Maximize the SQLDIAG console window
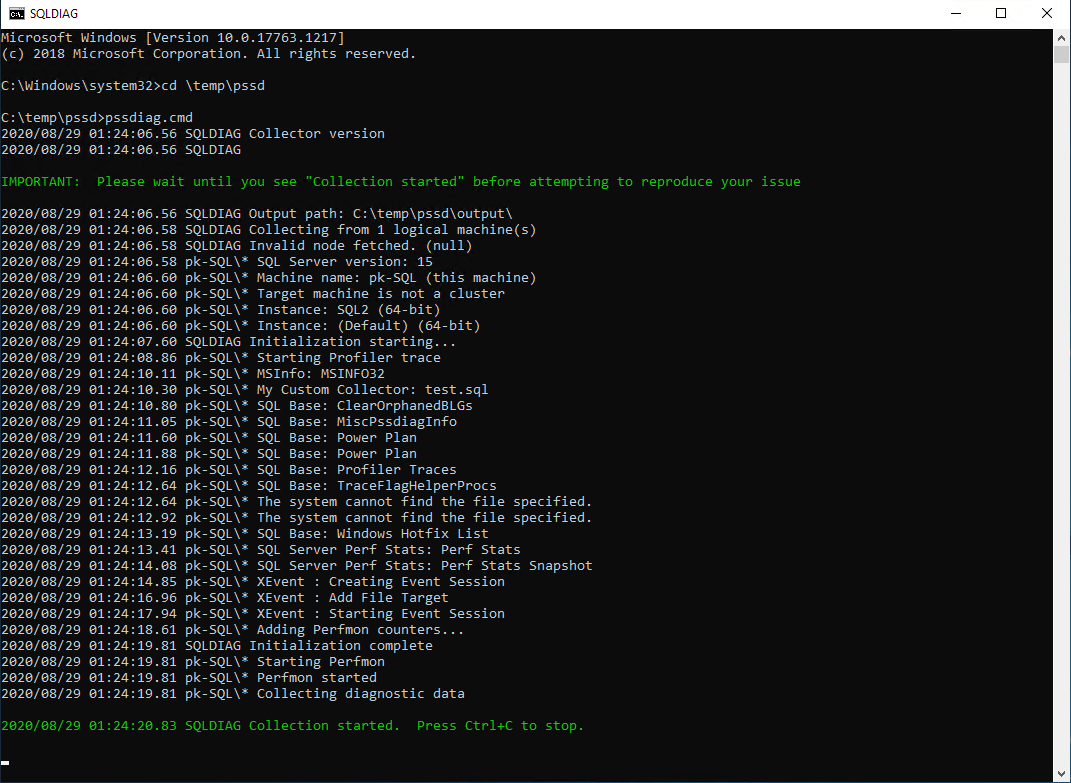The width and height of the screenshot is (1071, 783). [1001, 14]
